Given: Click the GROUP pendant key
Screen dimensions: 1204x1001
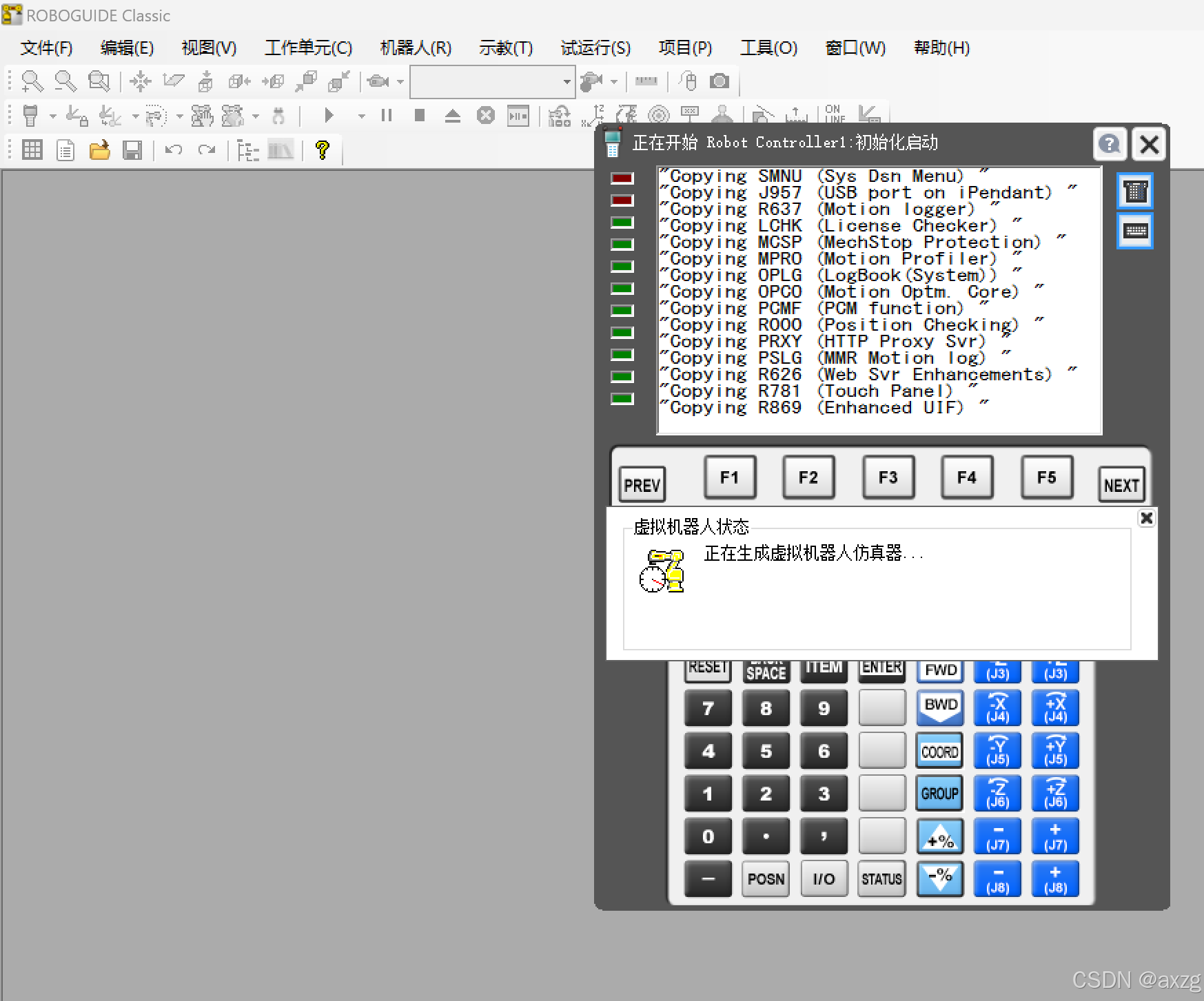Looking at the screenshot, I should [x=940, y=794].
